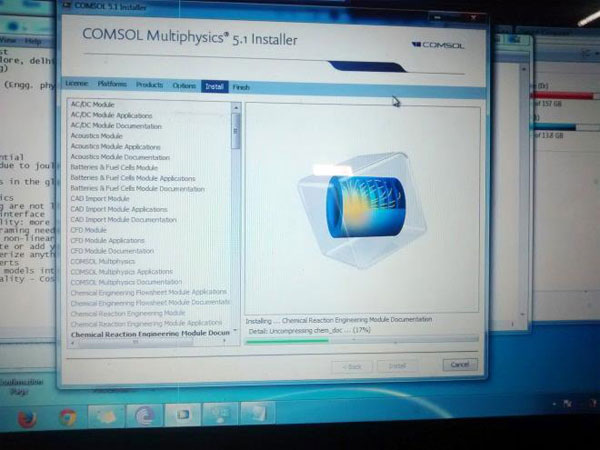Click the green installation progress bar
The image size is (600, 450).
tap(287, 341)
